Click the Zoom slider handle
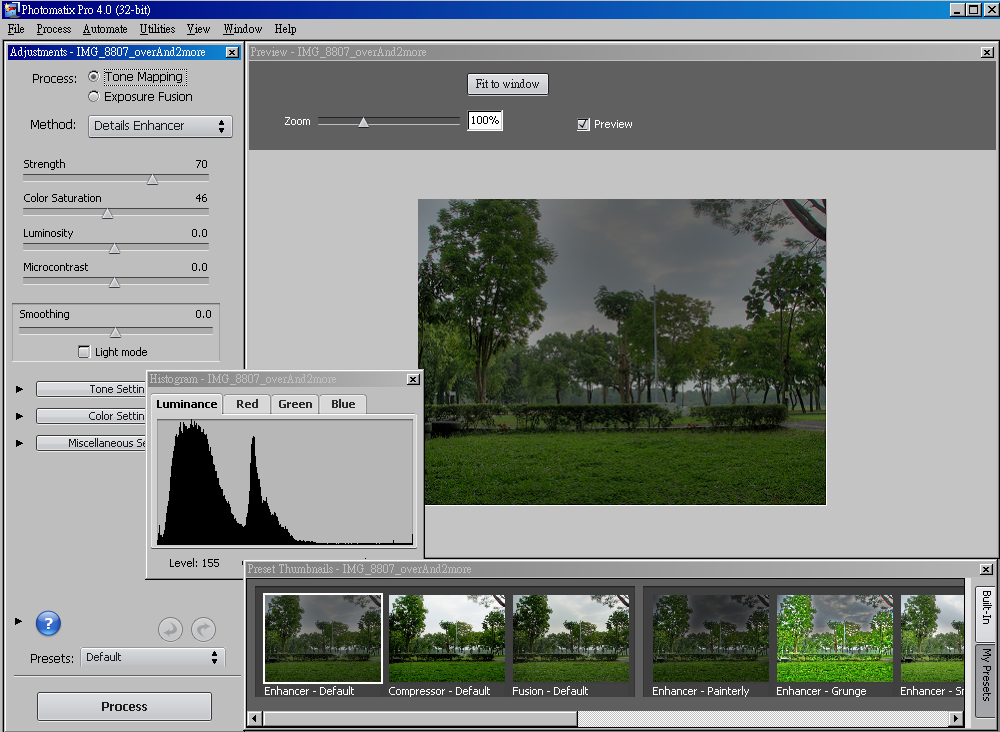This screenshot has height=732, width=1000. 363,122
